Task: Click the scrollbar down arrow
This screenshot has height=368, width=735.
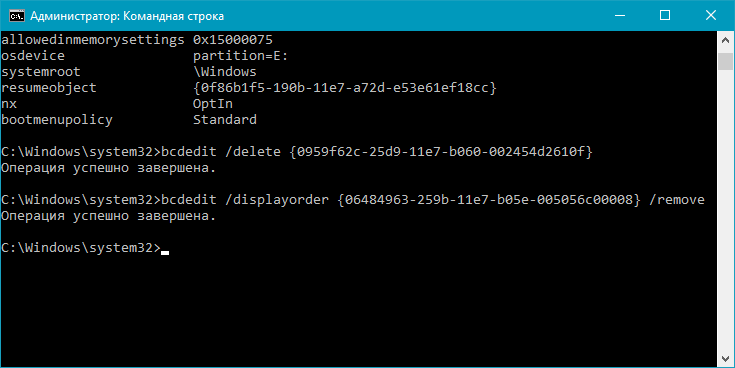Action: (x=726, y=359)
